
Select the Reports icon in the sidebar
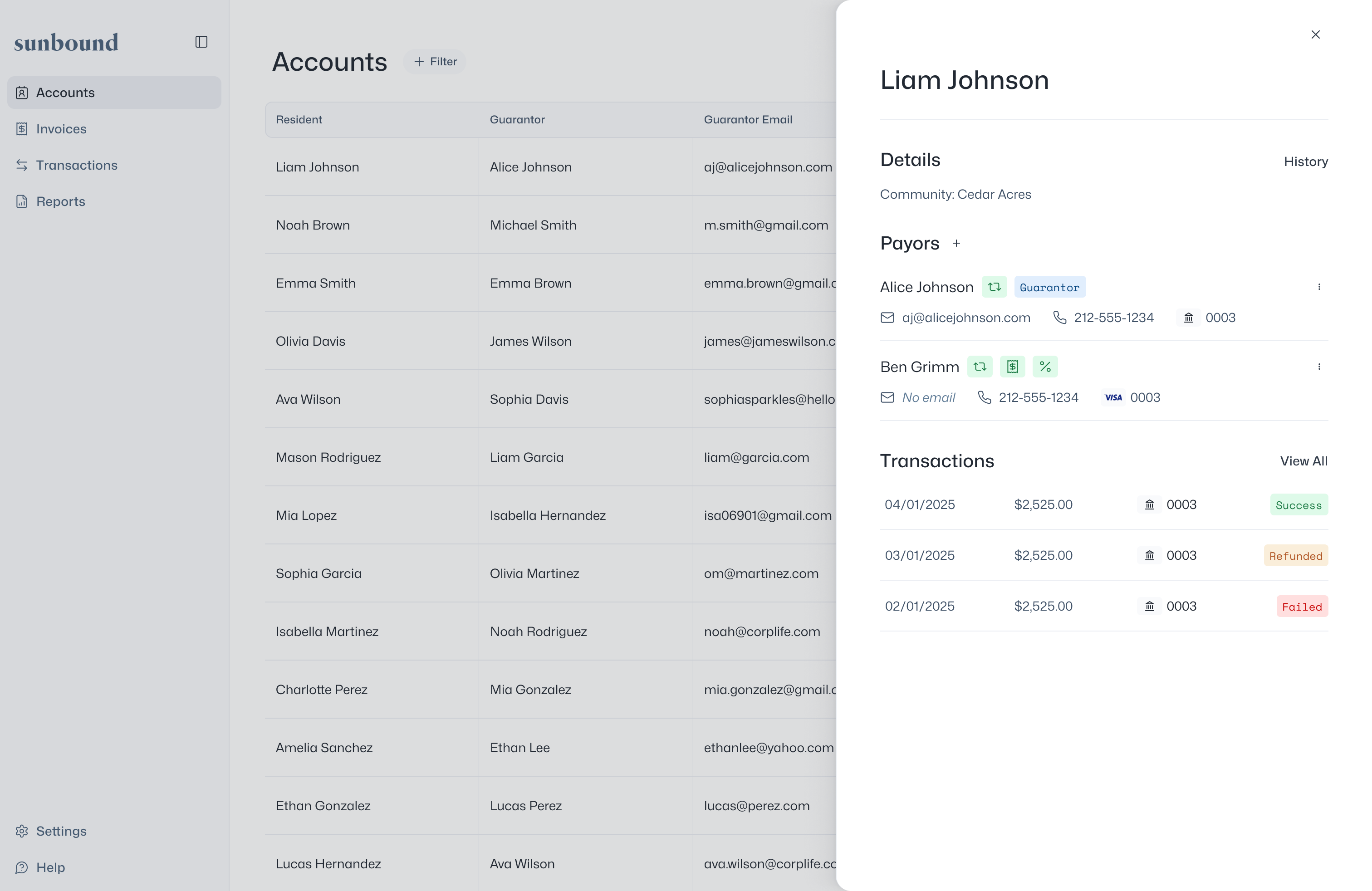point(21,201)
